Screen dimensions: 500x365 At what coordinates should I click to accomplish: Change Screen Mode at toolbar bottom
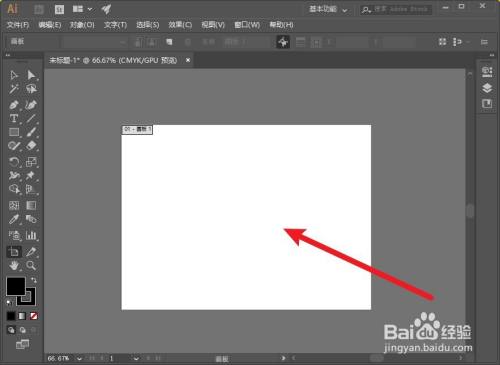22,344
